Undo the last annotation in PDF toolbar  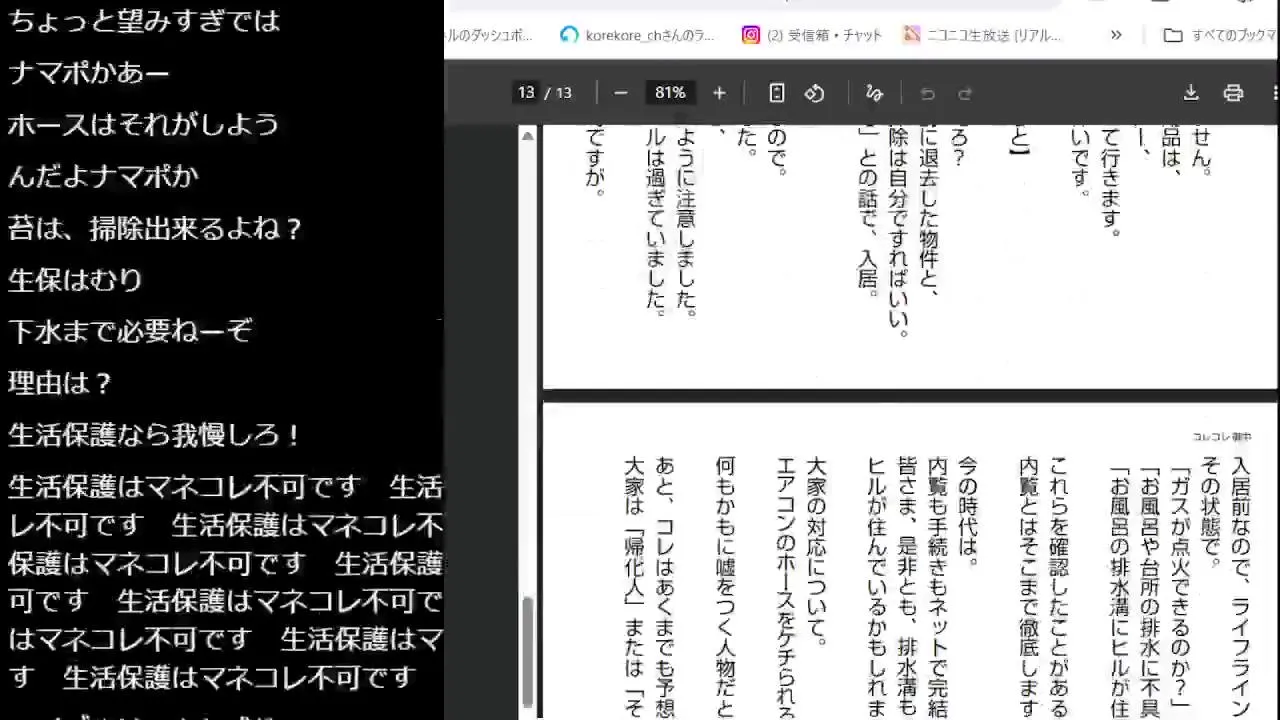928,93
